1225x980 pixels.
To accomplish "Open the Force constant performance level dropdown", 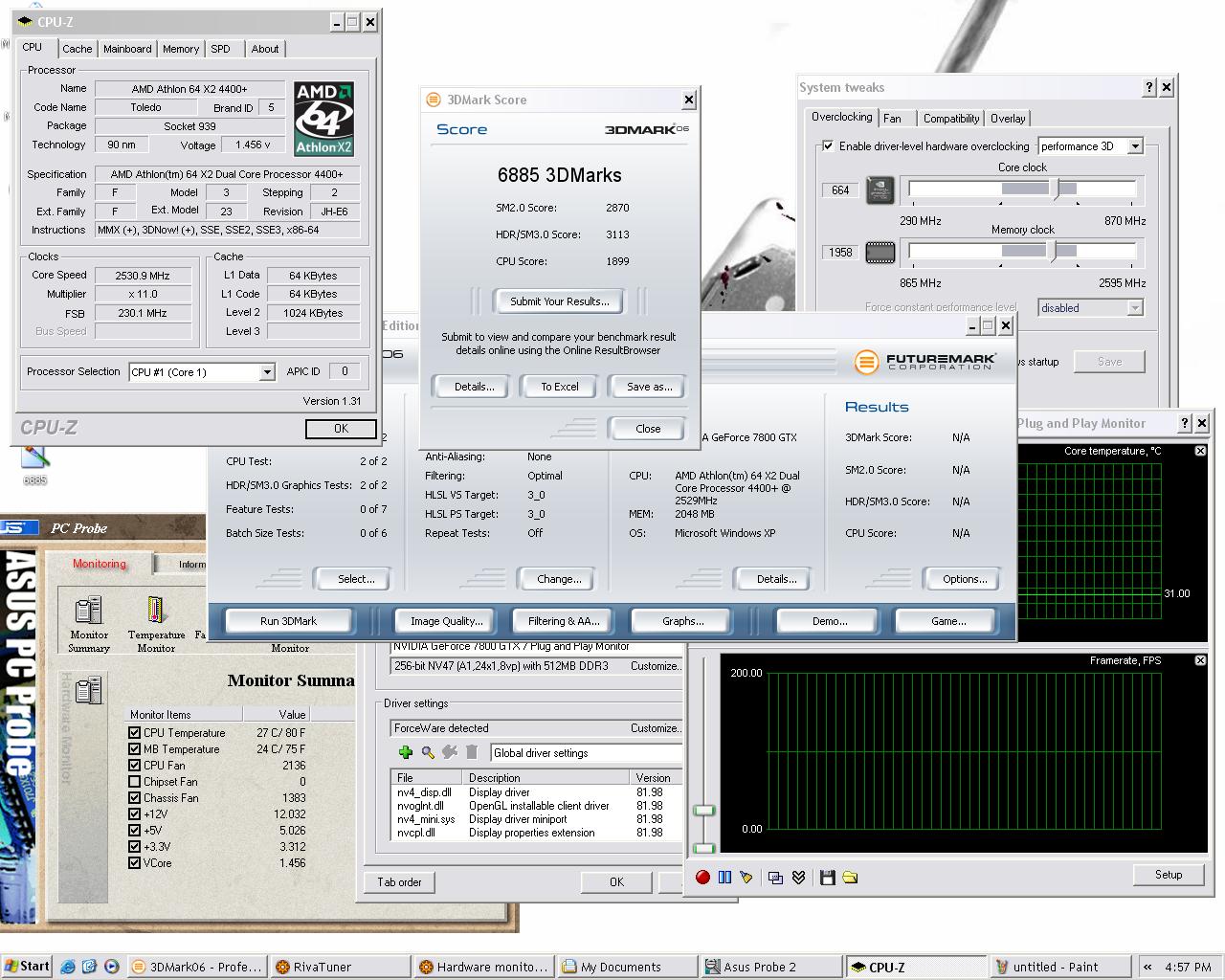I will [1135, 308].
